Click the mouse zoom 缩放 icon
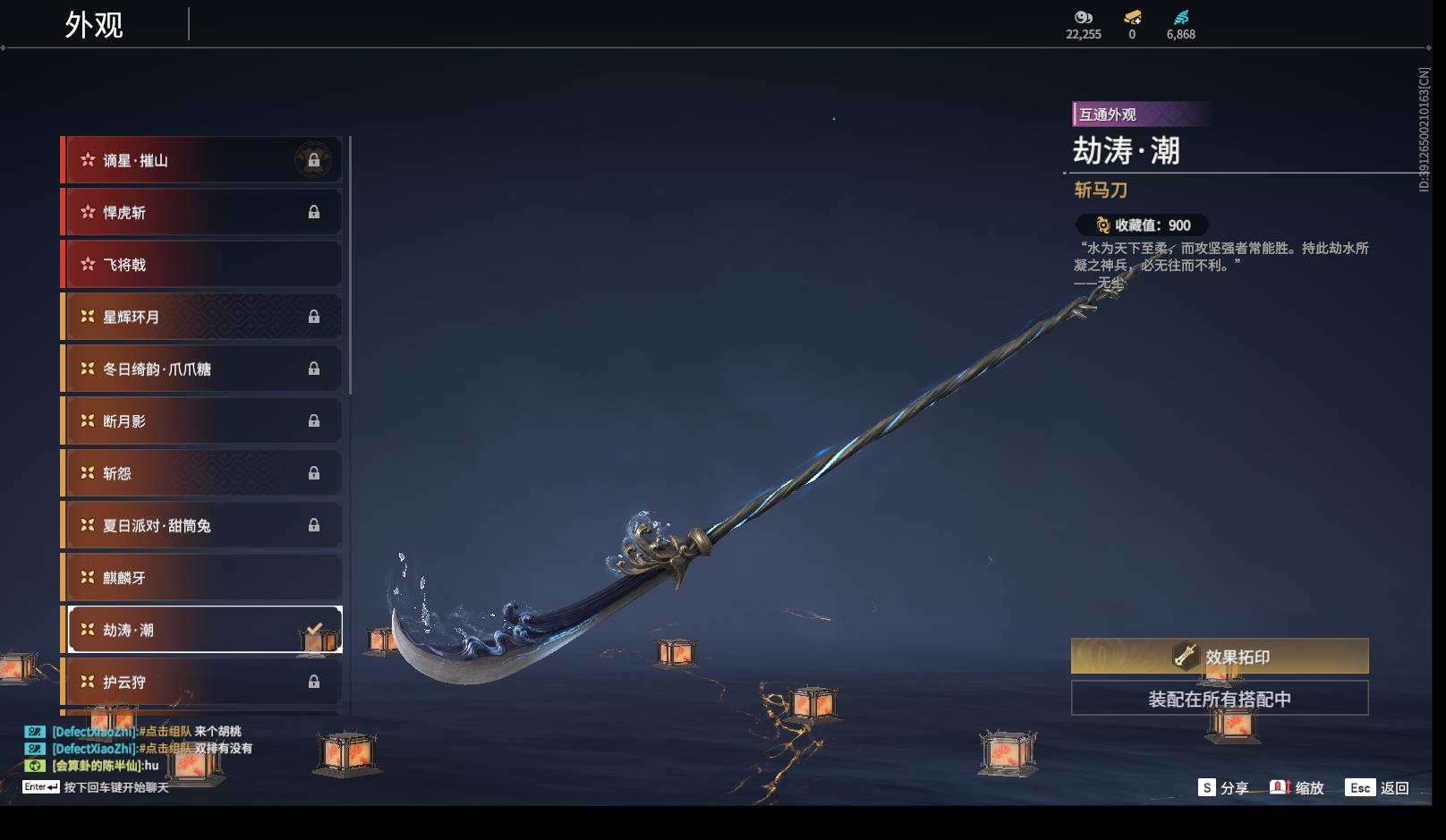The image size is (1446, 840). (x=1280, y=787)
